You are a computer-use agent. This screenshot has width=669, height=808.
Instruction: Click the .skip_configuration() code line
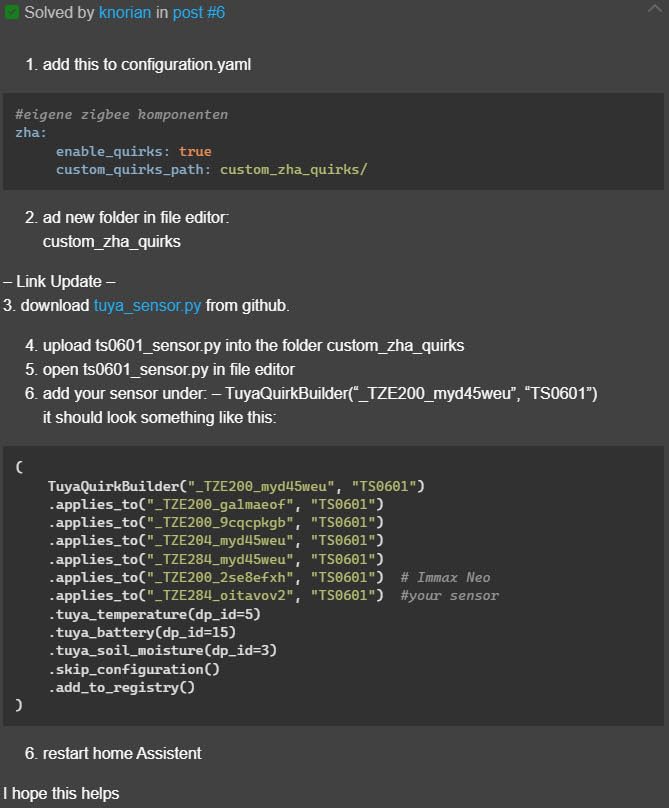(x=133, y=669)
